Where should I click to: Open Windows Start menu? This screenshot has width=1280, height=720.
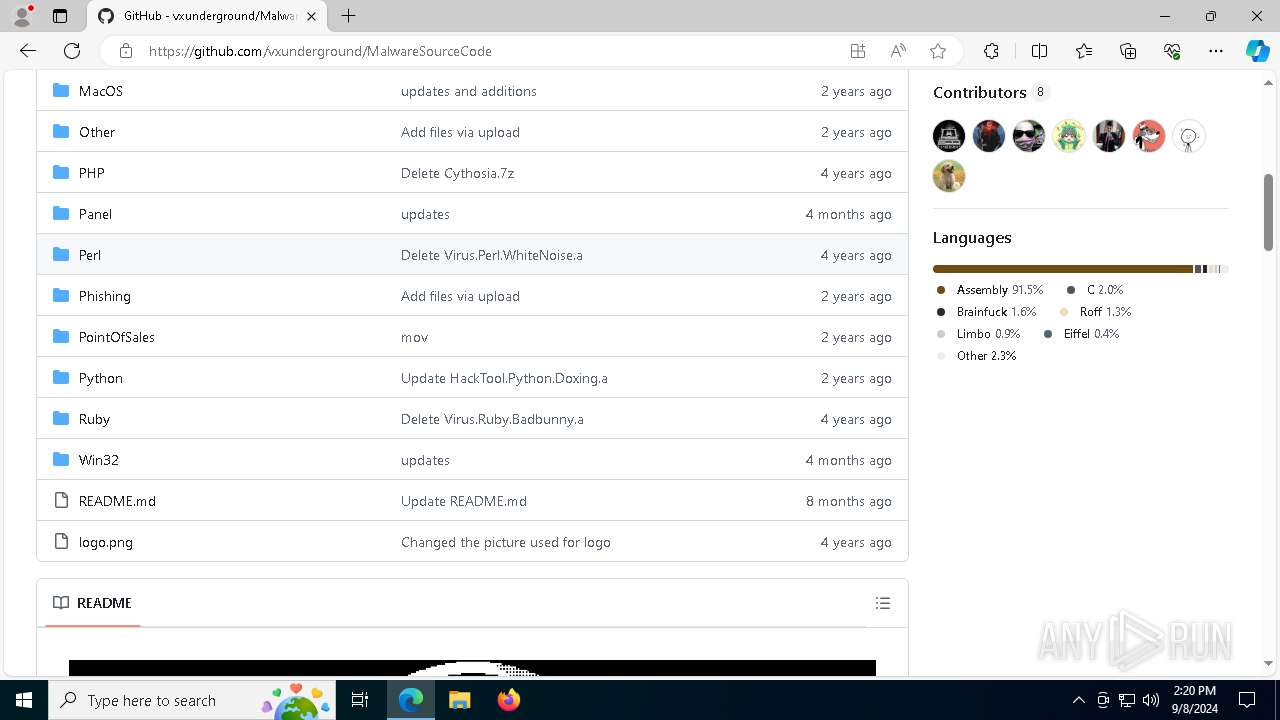coord(24,700)
